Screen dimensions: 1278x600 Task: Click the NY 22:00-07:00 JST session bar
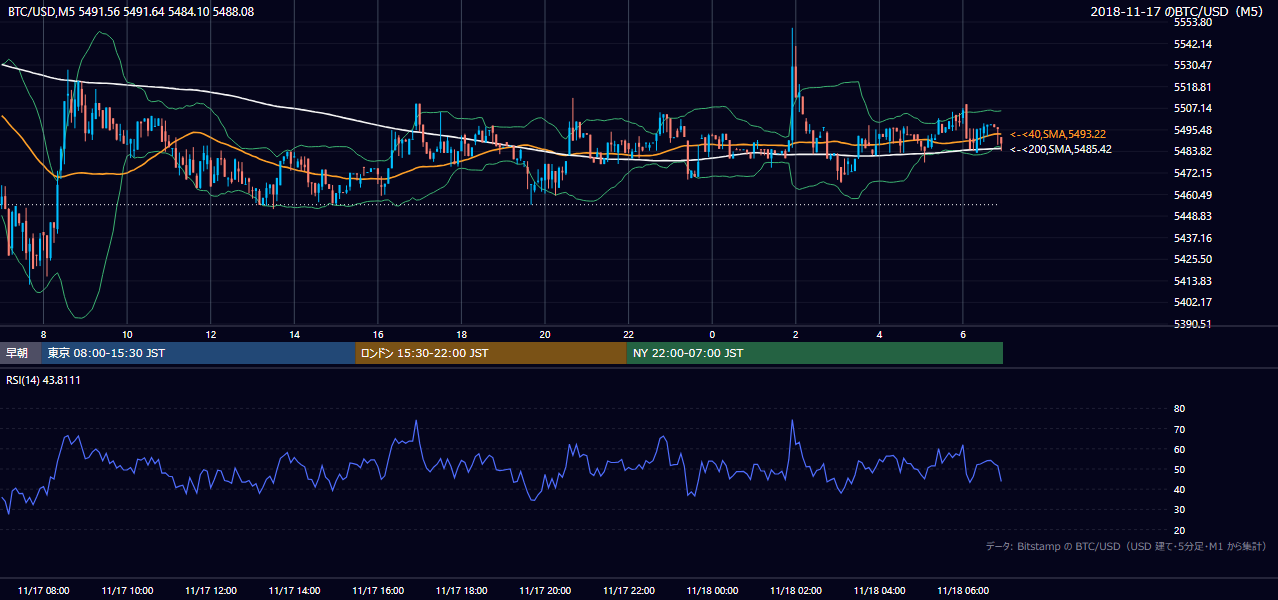pos(815,353)
